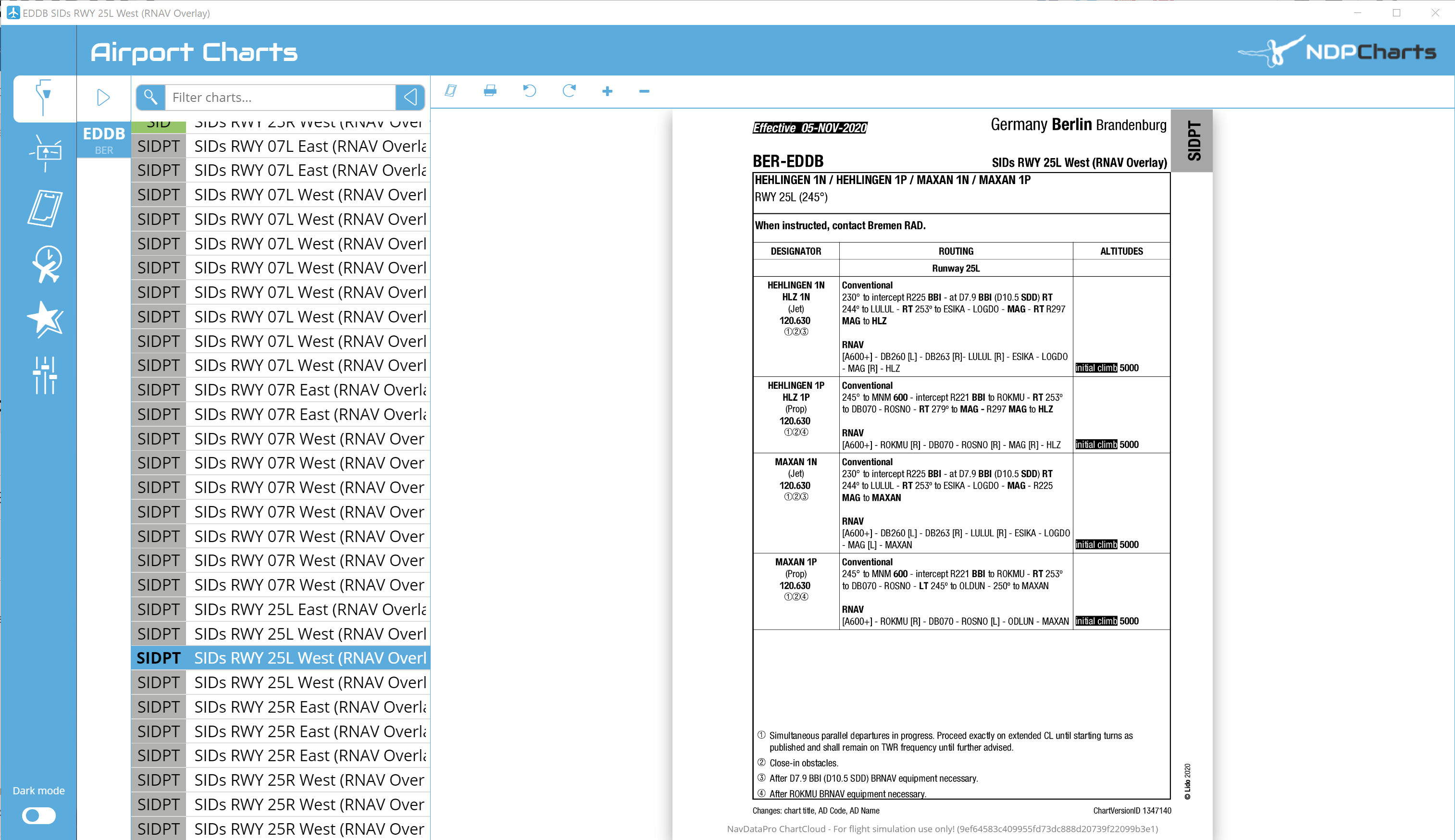Open the SIDs RWY 25L East chart
The image size is (1455, 840).
280,609
